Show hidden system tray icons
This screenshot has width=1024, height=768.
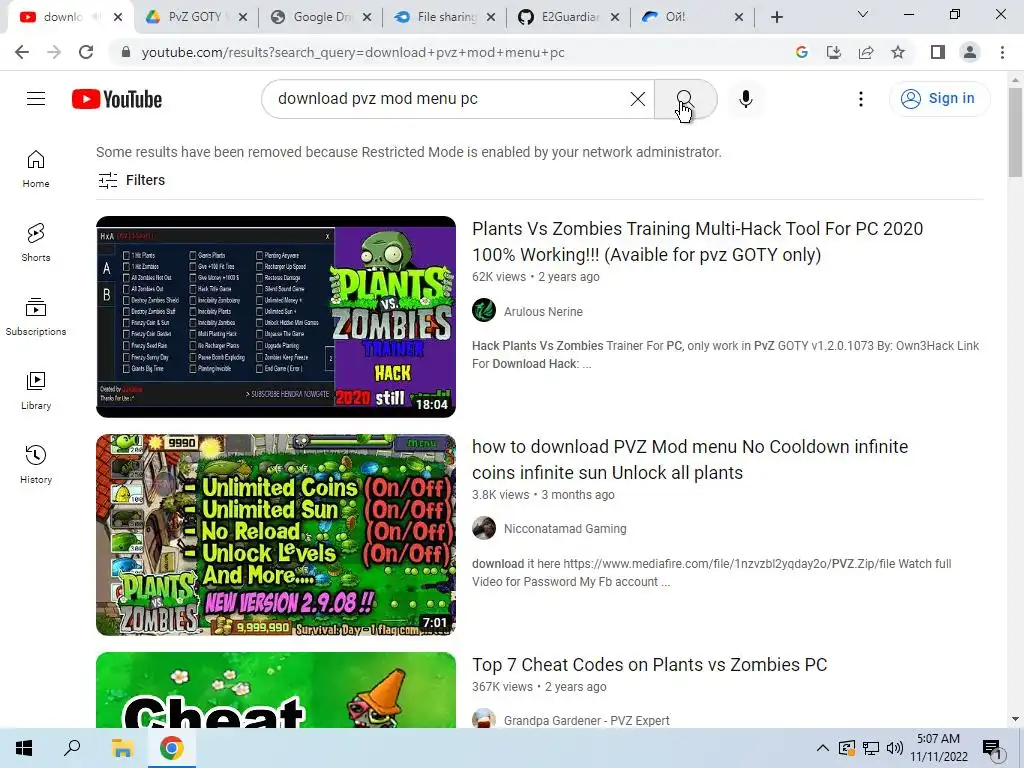[823, 748]
